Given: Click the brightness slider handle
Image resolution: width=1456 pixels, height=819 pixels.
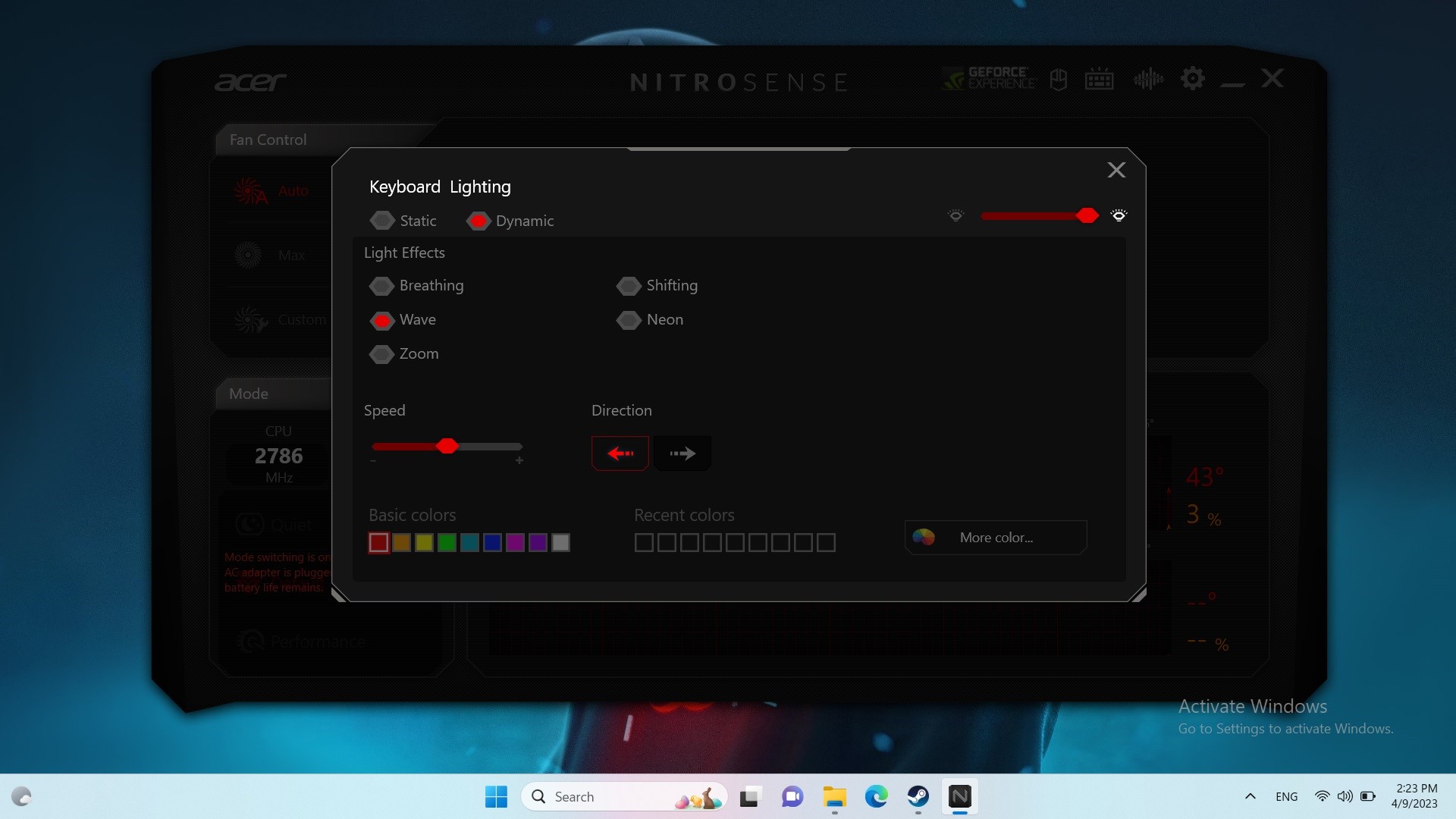Looking at the screenshot, I should coord(1087,216).
